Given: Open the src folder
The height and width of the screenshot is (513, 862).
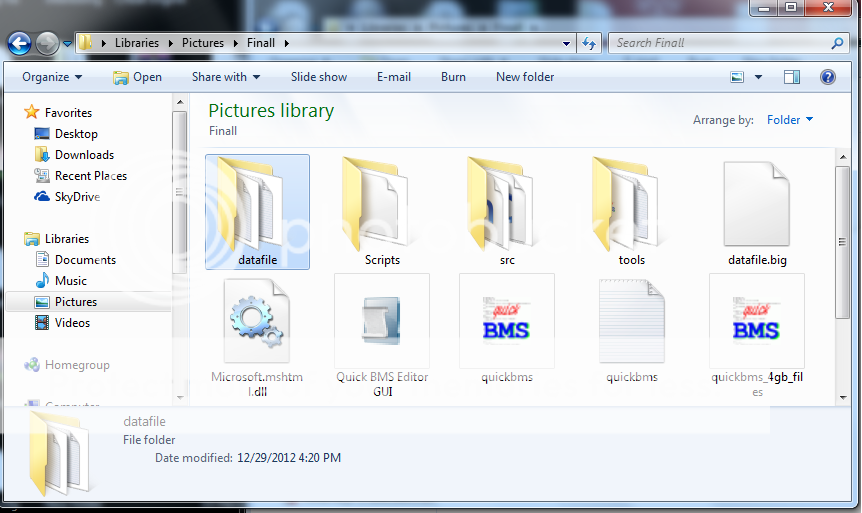Looking at the screenshot, I should pos(507,210).
